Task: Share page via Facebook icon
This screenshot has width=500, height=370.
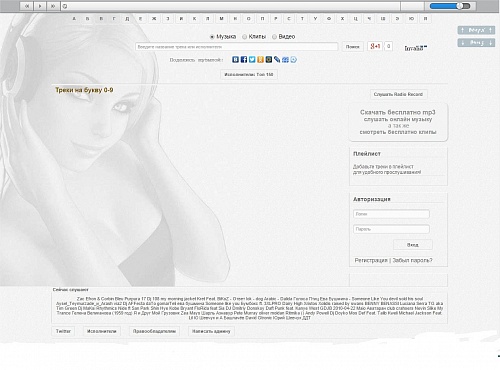Action: tap(244, 60)
